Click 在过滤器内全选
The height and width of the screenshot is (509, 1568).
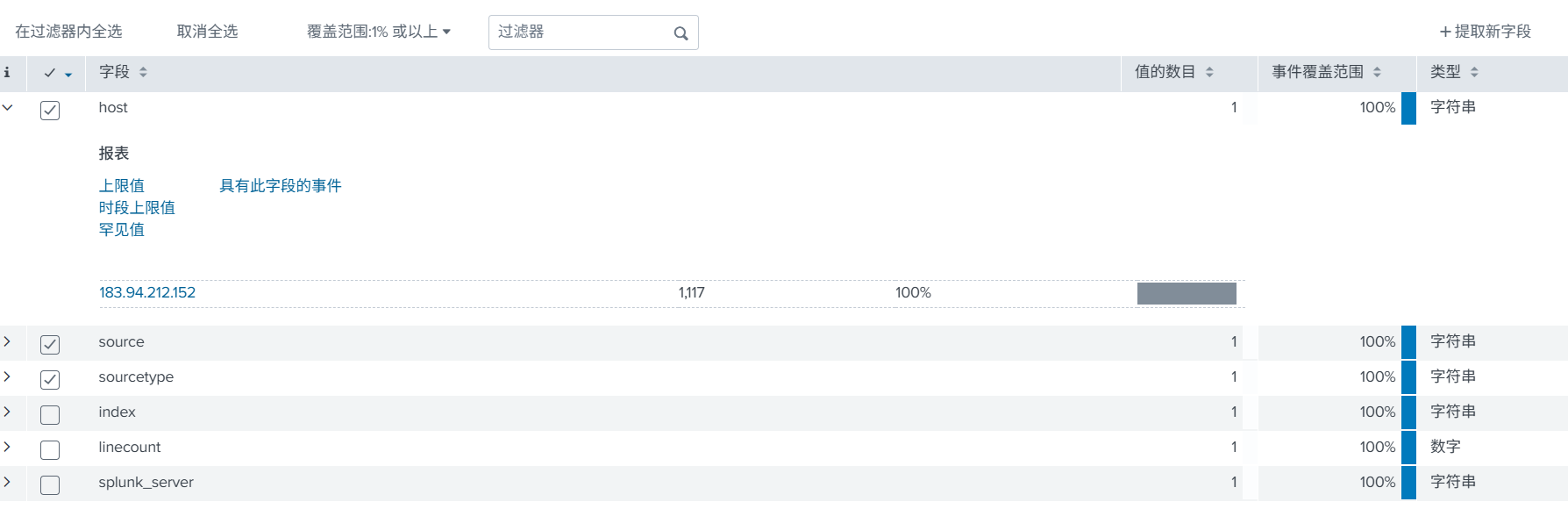[x=68, y=32]
